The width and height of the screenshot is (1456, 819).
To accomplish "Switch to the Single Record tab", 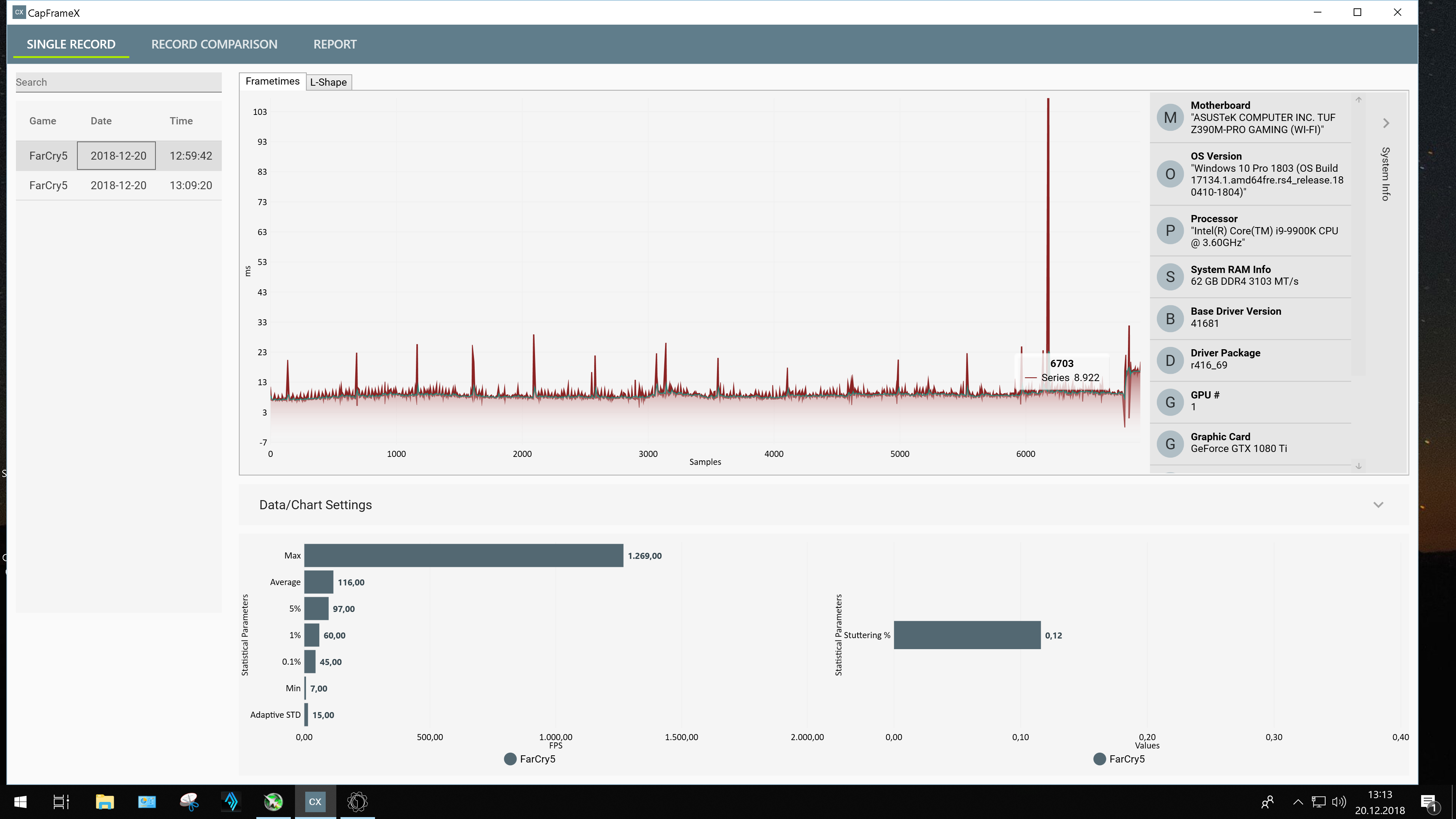I will pos(71,44).
